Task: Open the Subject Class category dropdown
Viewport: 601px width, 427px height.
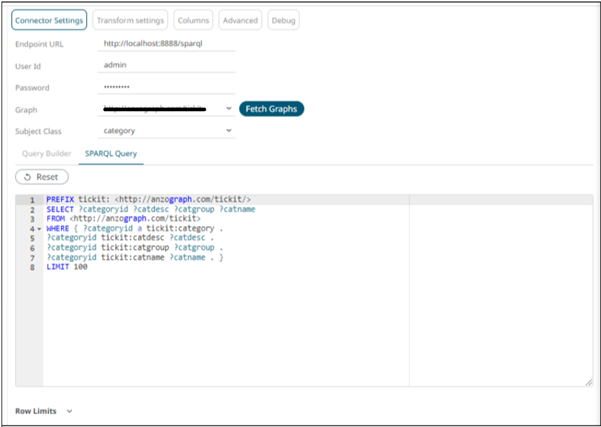Action: [x=229, y=130]
